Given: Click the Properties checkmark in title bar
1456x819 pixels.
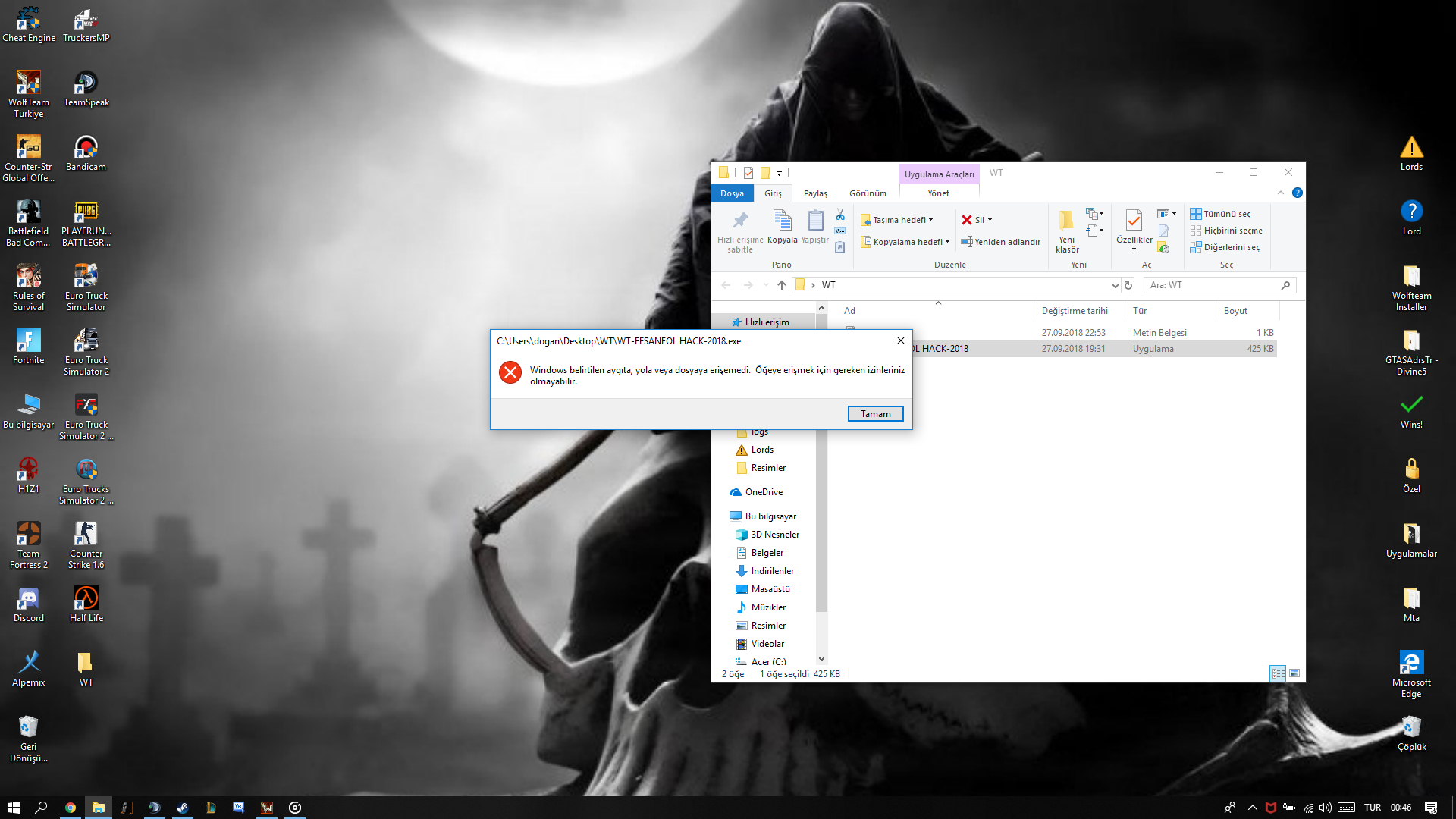Looking at the screenshot, I should click(x=748, y=173).
